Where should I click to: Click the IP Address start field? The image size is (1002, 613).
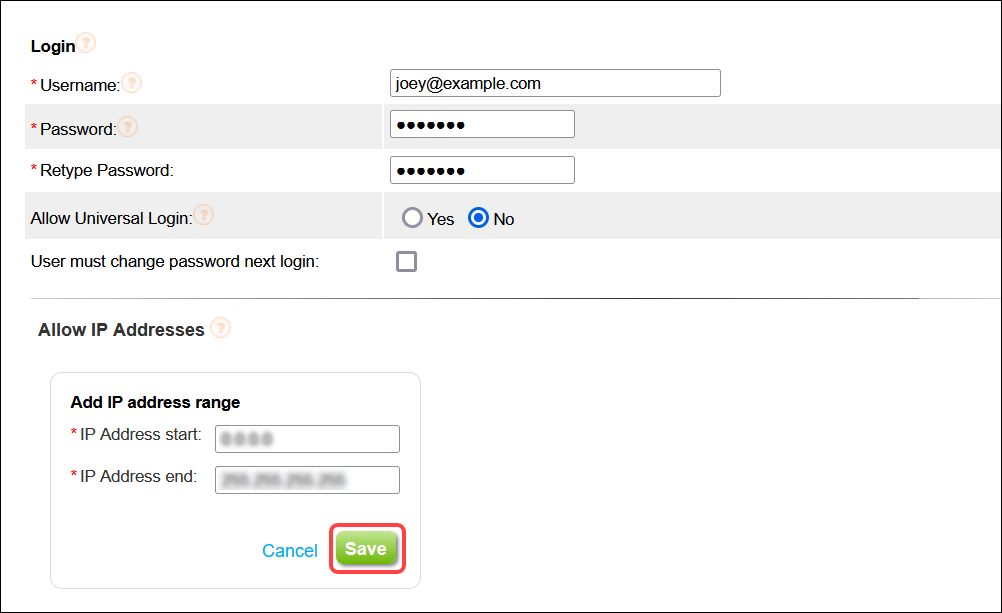[307, 438]
